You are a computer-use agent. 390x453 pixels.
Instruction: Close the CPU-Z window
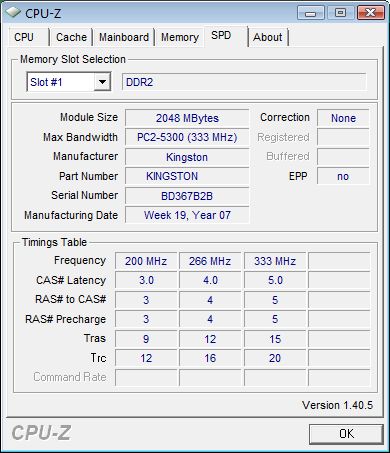[x=370, y=13]
